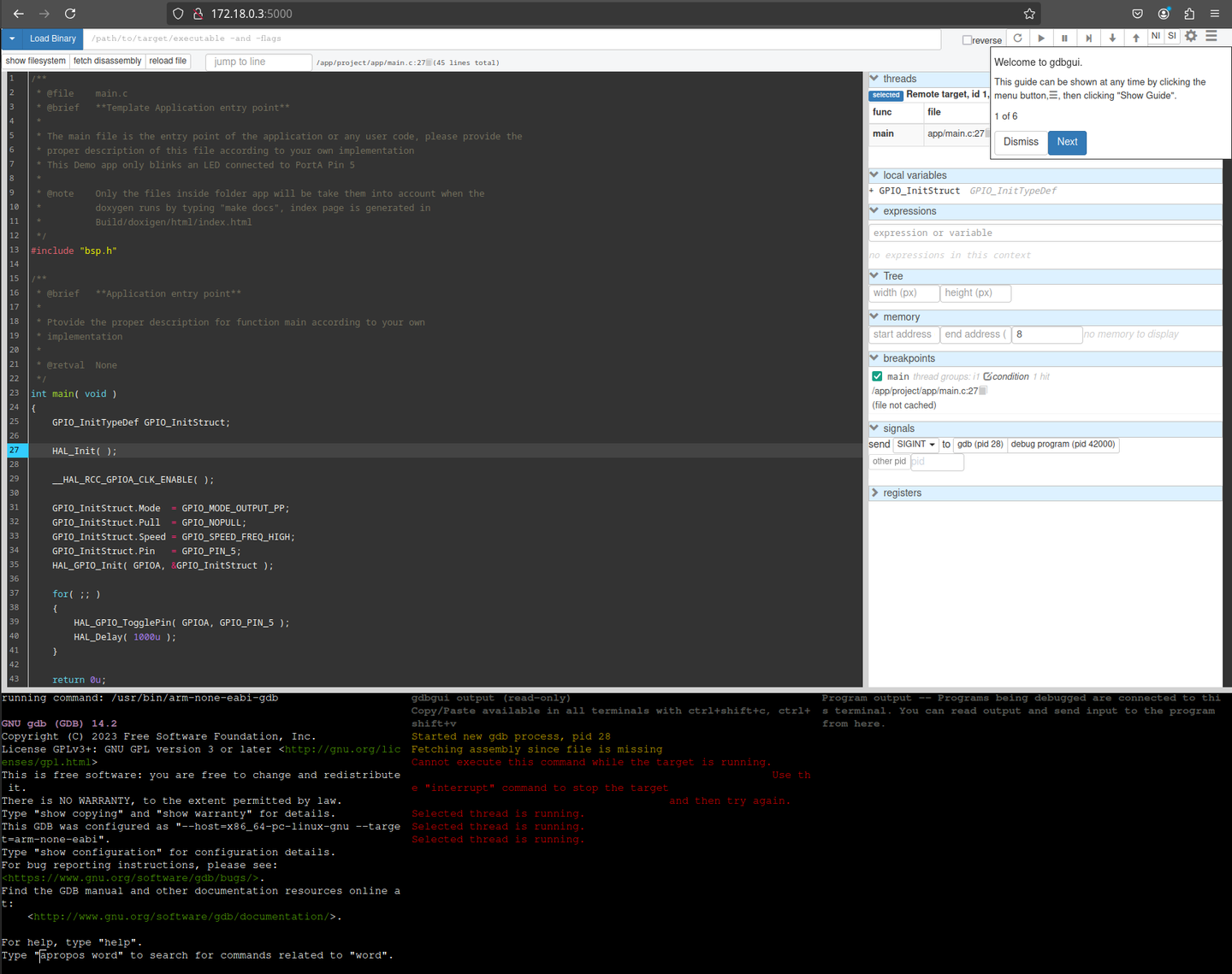Focus the memory end address field
Viewport: 1232px width, 974px height.
click(975, 334)
